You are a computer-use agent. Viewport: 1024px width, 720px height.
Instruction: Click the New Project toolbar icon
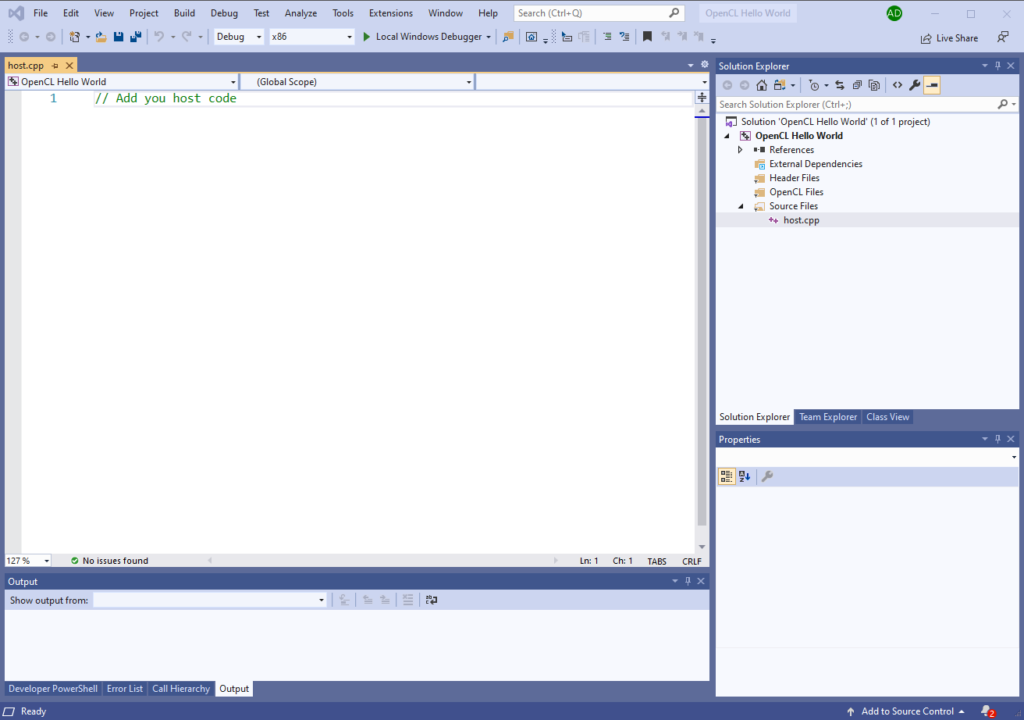click(74, 37)
